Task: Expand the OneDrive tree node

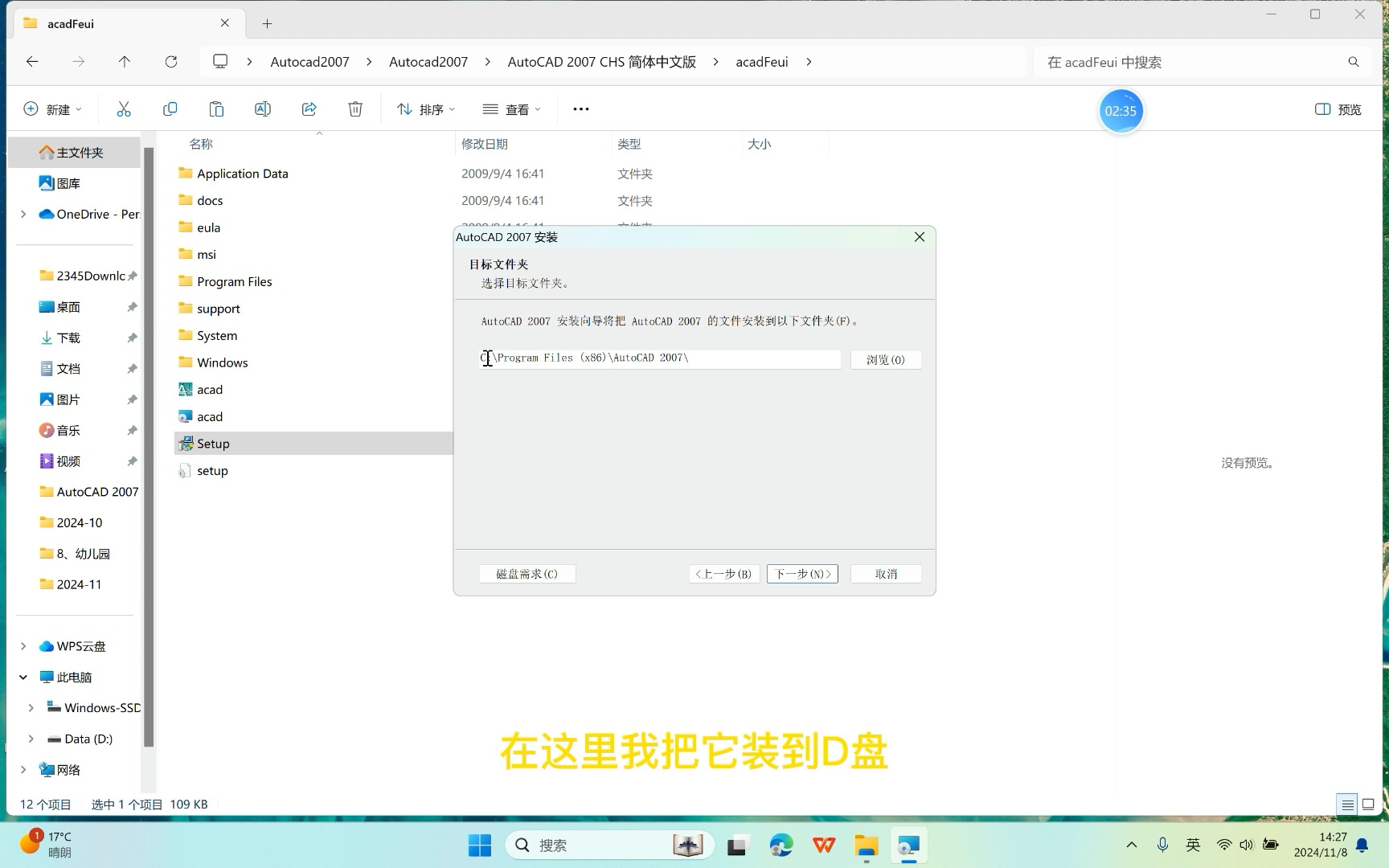Action: point(23,214)
